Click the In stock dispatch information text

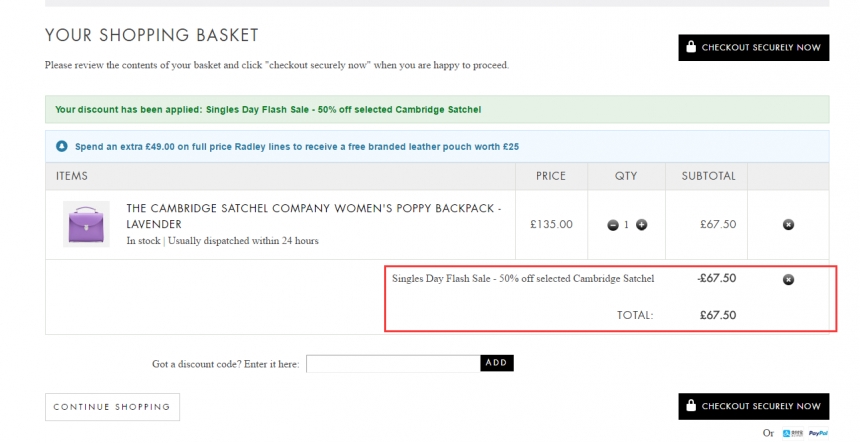pyautogui.click(x=222, y=241)
